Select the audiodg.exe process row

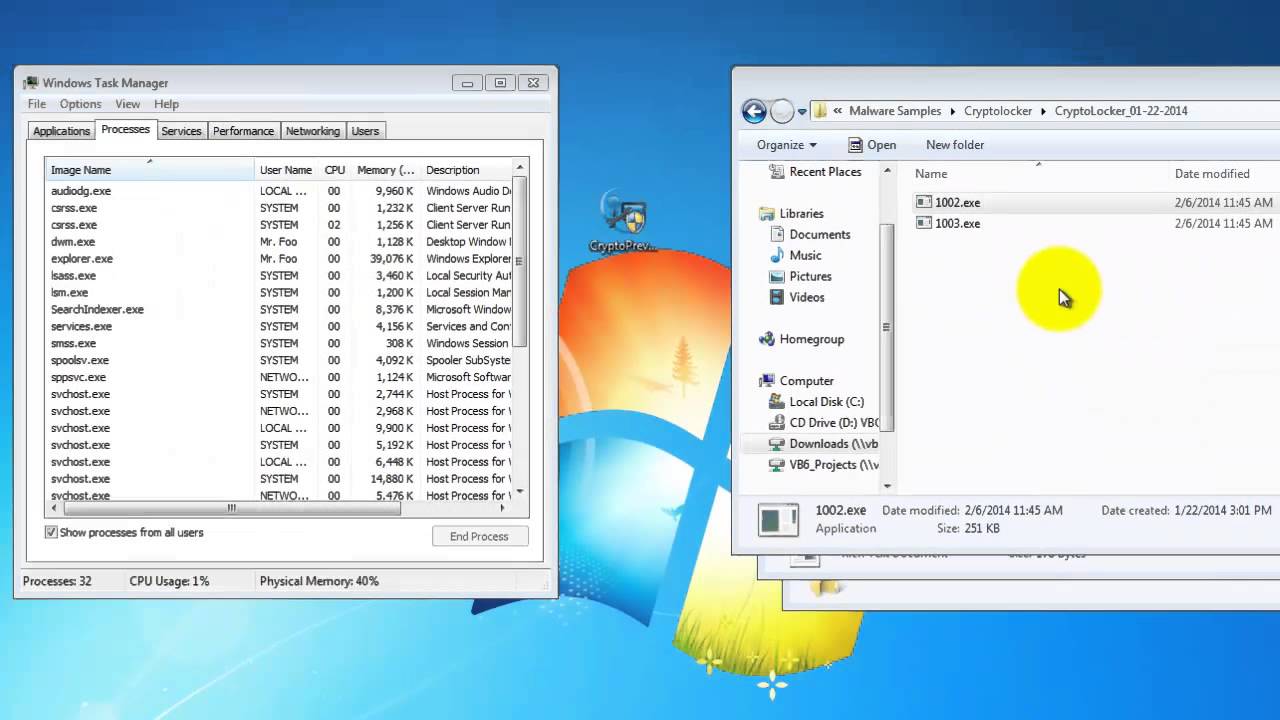click(x=279, y=191)
